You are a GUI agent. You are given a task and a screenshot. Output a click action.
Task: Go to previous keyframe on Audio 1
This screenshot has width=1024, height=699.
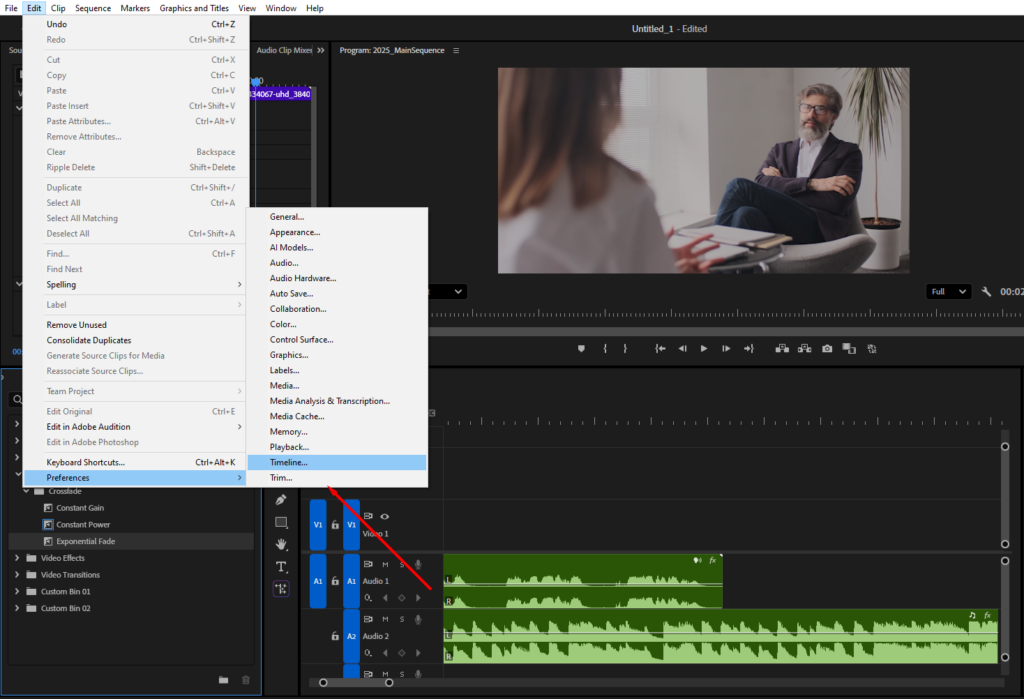coord(385,598)
